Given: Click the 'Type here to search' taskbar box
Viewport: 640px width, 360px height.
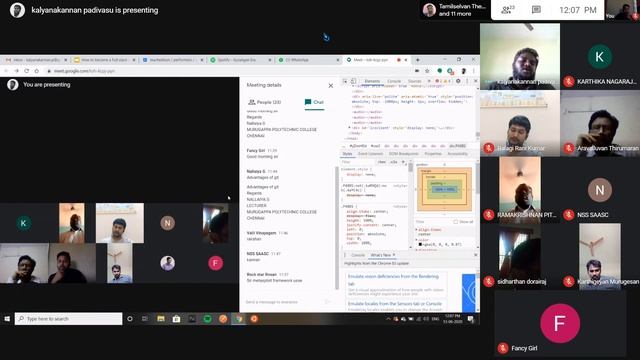Looking at the screenshot, I should pos(69,319).
